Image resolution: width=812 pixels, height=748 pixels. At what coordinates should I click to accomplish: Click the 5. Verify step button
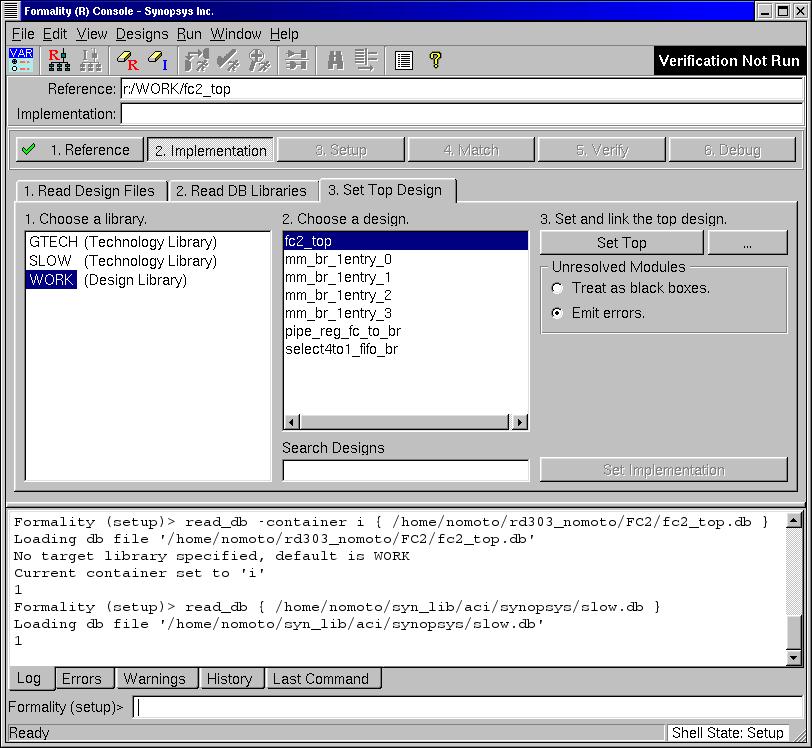[602, 150]
